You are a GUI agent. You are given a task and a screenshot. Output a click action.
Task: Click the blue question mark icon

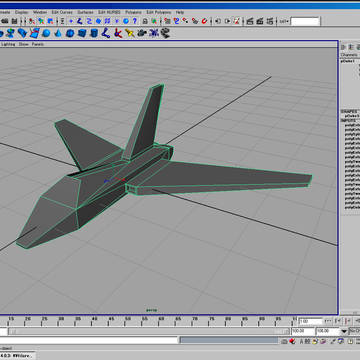[135, 21]
